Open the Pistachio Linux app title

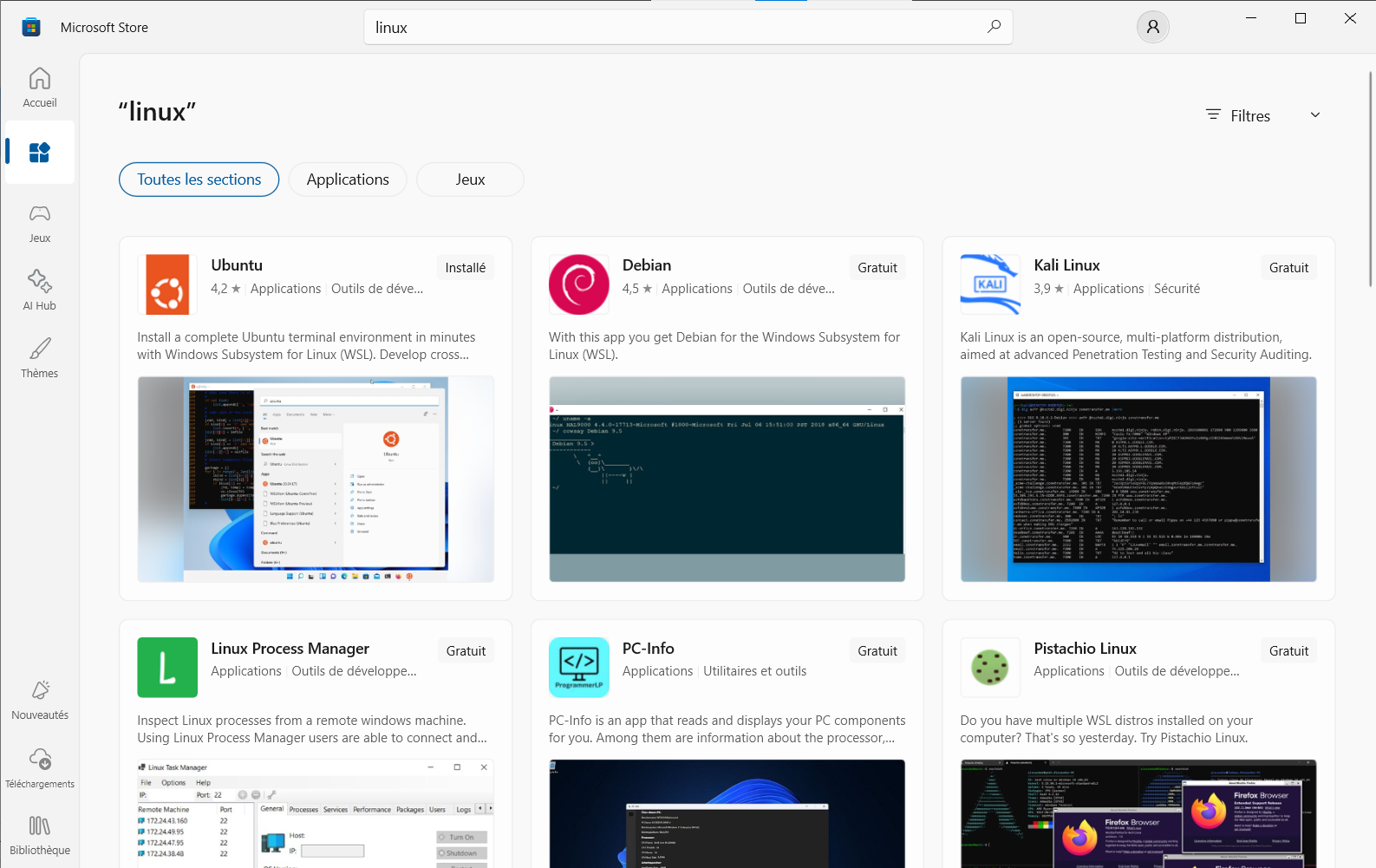point(1085,649)
